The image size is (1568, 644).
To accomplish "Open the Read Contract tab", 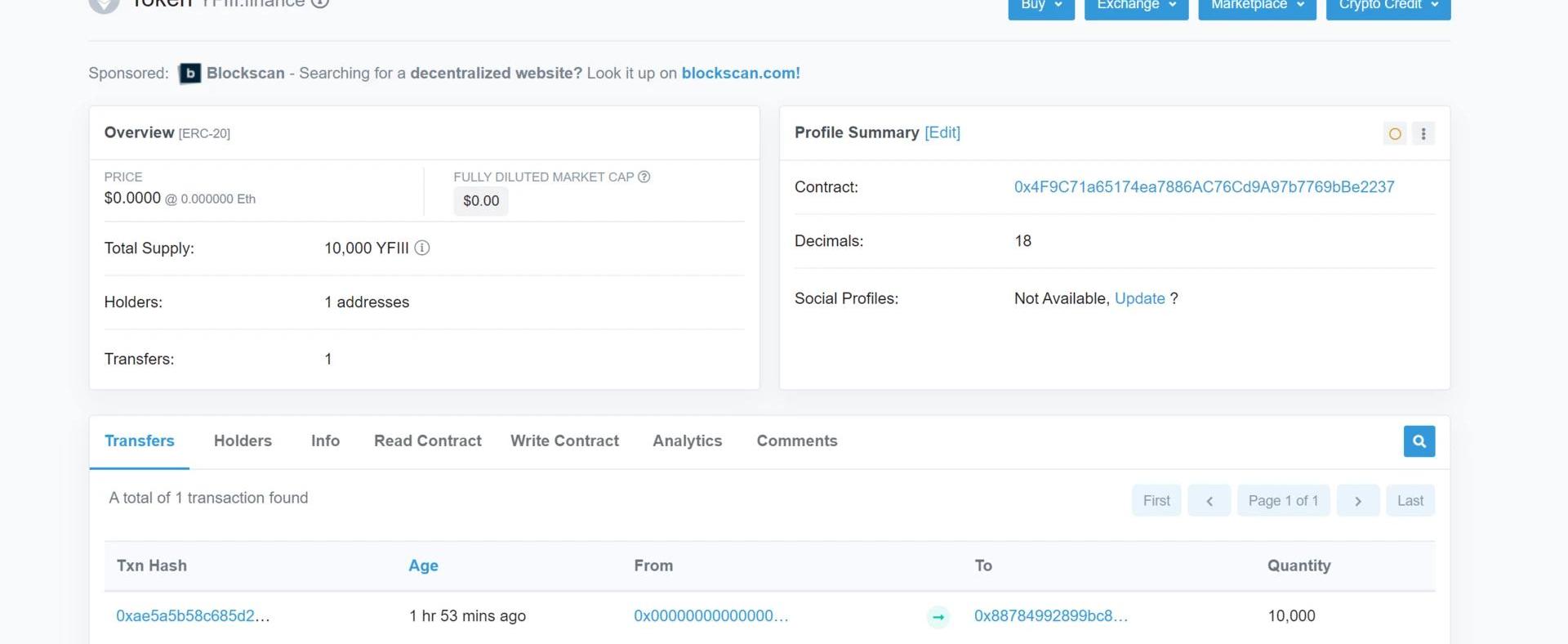I will coord(428,441).
